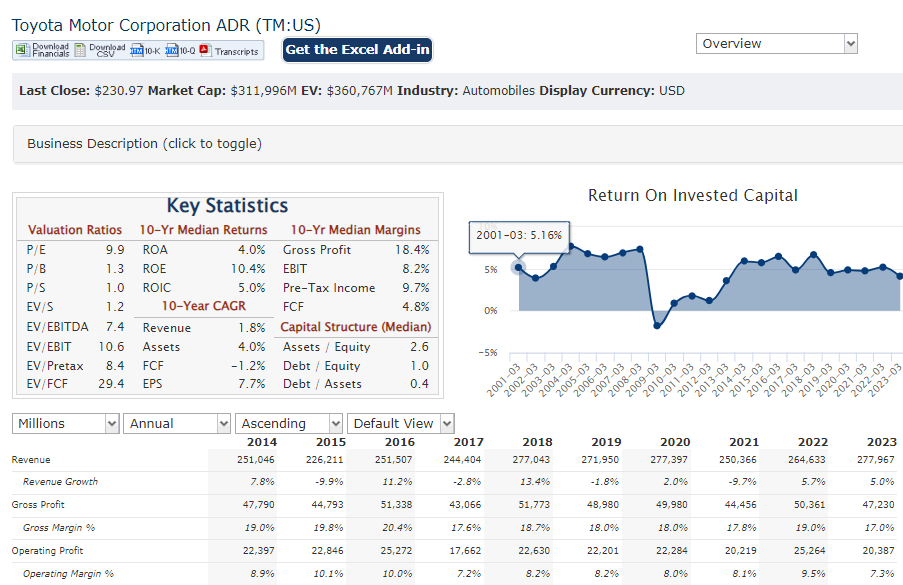This screenshot has height=585, width=903.
Task: Click the Gross Profit row label
Action: 38,505
